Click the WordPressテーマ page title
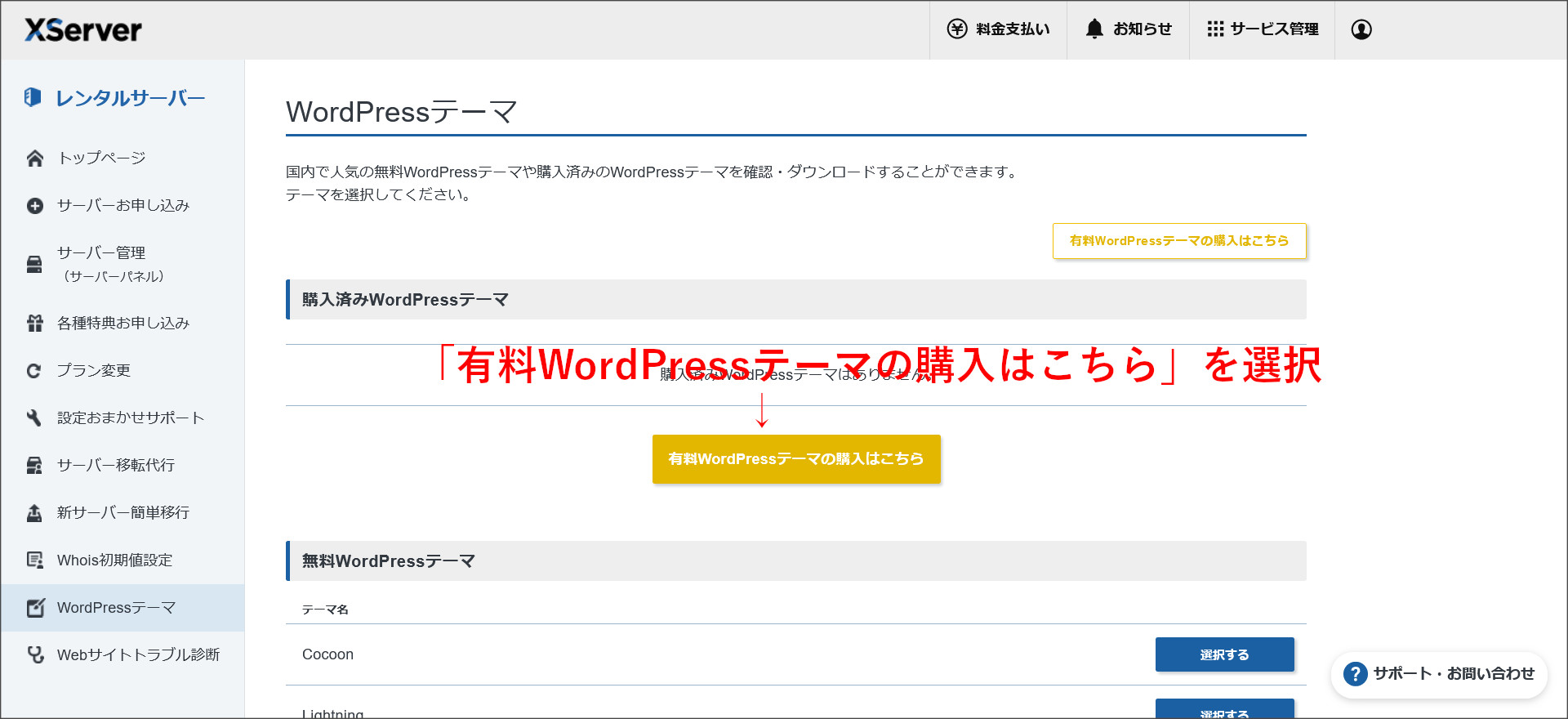The image size is (1568, 719). coord(402,112)
